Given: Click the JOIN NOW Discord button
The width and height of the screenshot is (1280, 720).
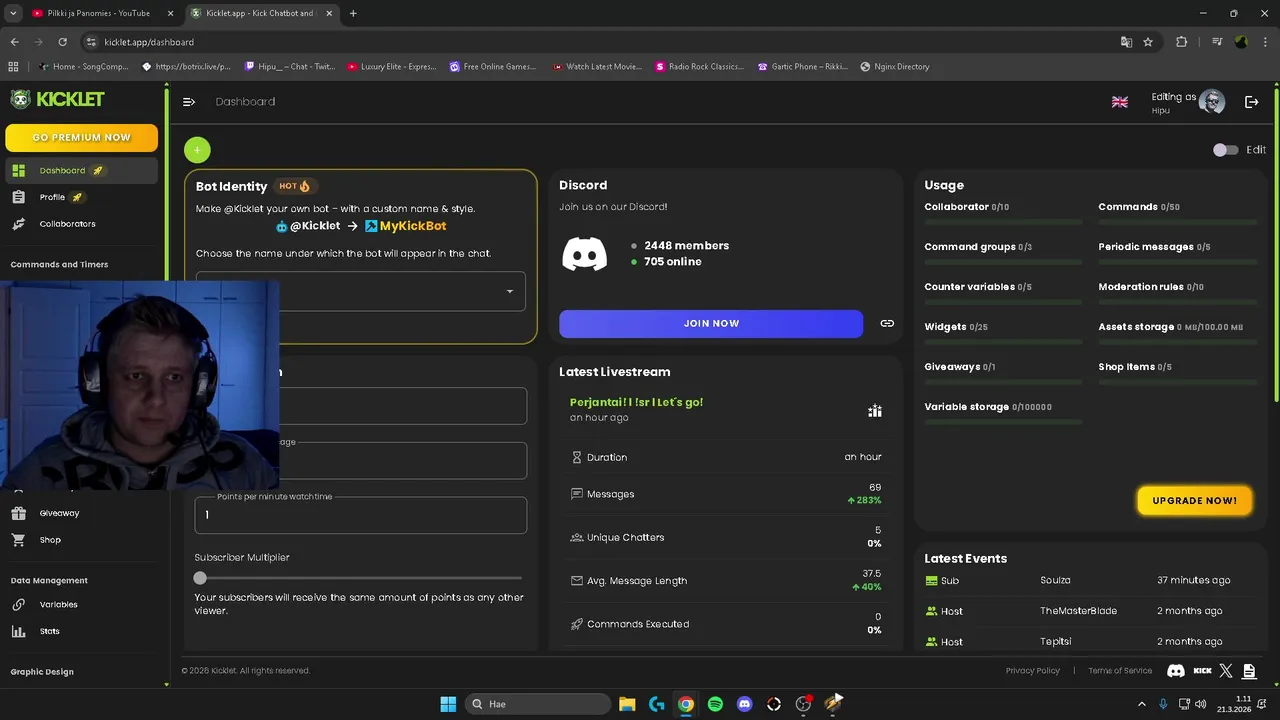Looking at the screenshot, I should (x=711, y=323).
